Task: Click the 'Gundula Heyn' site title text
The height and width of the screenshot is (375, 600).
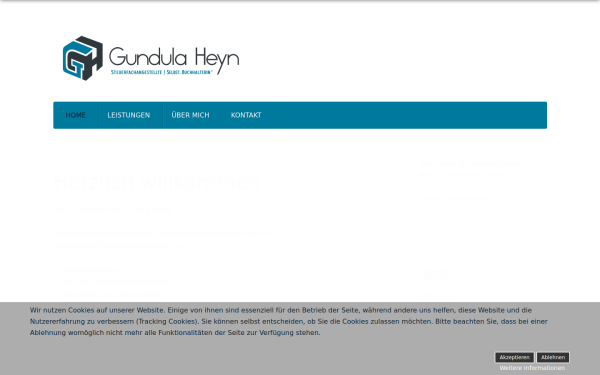Action: pos(174,59)
